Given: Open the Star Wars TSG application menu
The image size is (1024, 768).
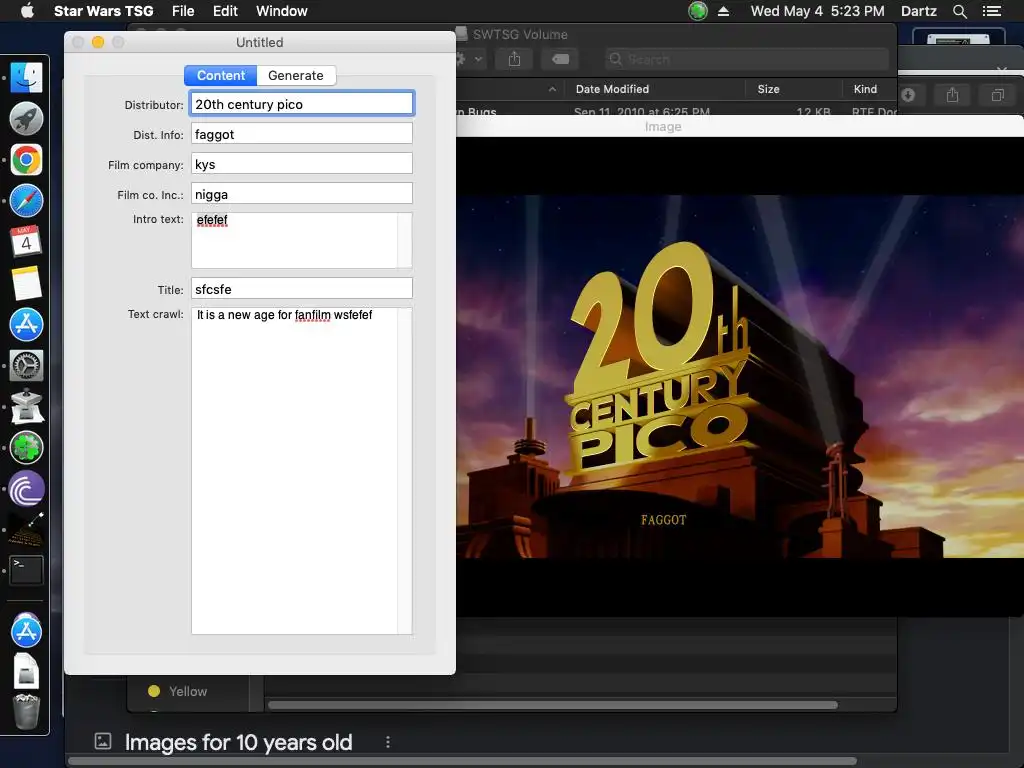Looking at the screenshot, I should 103,11.
